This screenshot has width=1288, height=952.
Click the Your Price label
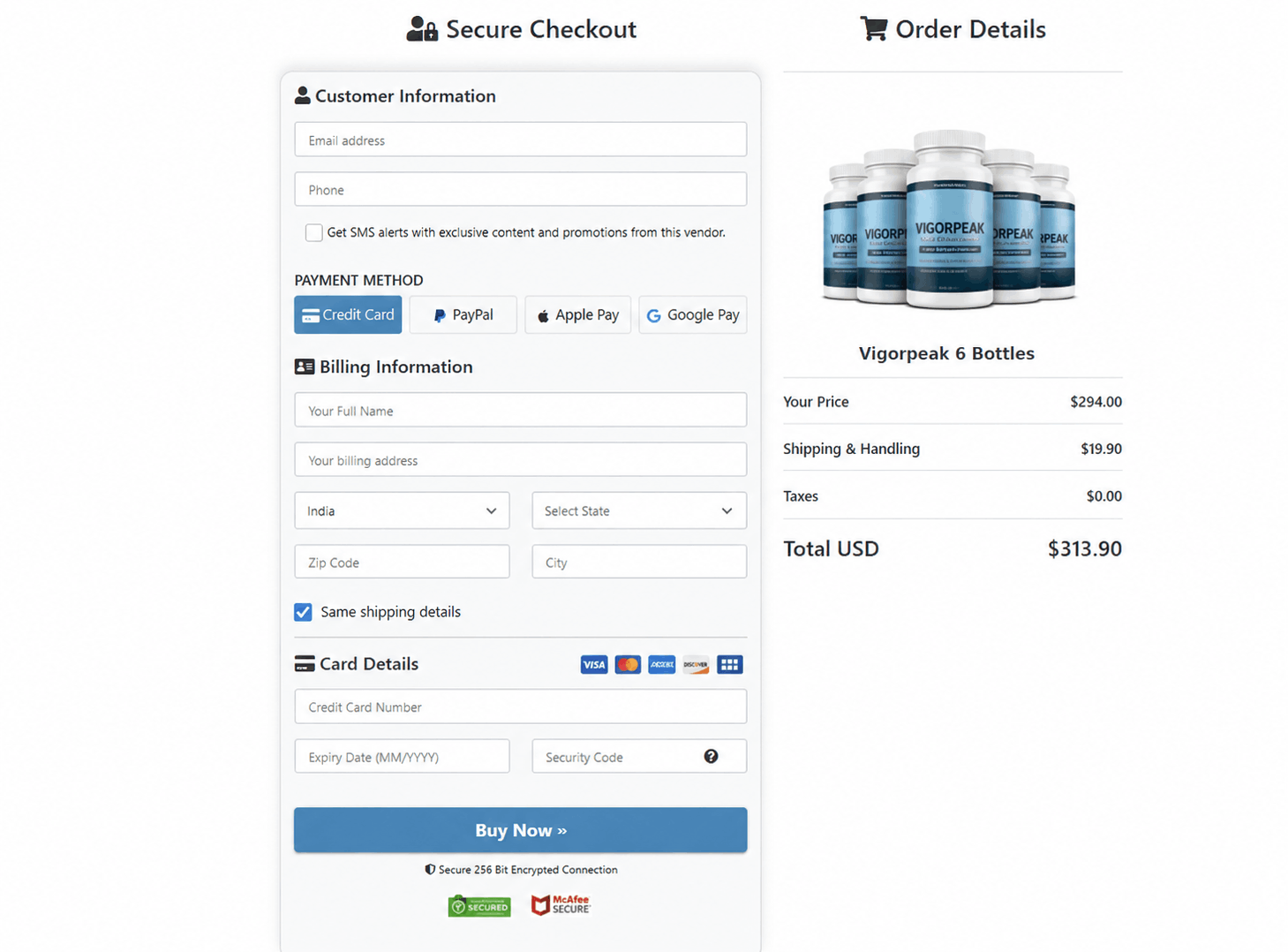816,402
